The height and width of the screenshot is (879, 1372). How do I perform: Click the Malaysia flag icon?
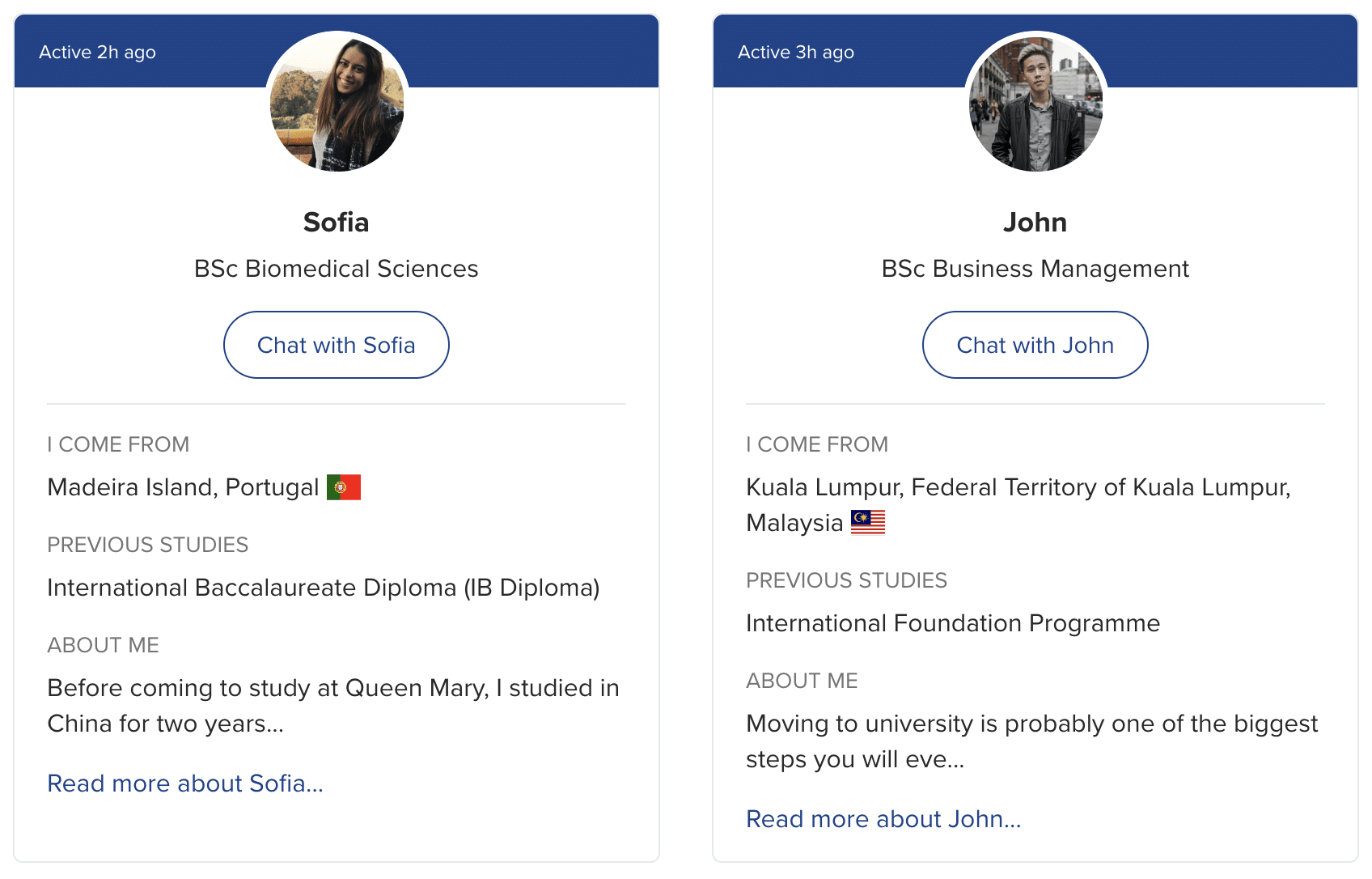(868, 523)
